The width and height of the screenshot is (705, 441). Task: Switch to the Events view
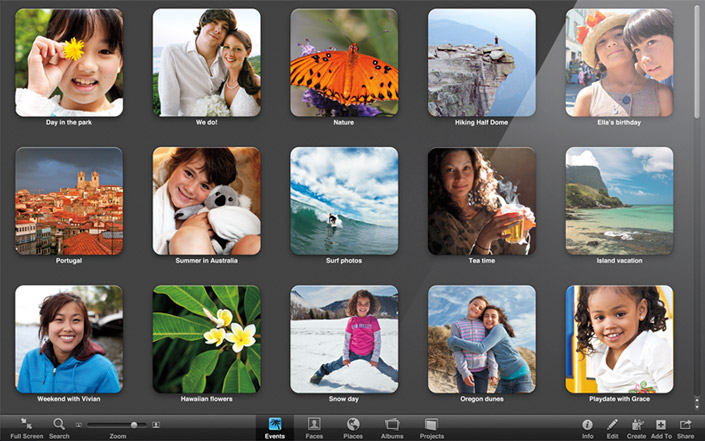275,428
